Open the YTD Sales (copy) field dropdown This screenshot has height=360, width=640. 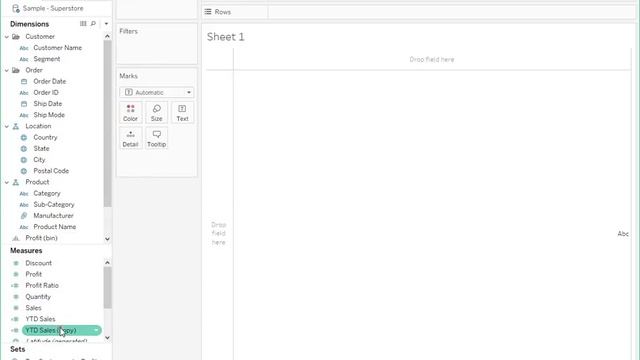tap(96, 330)
